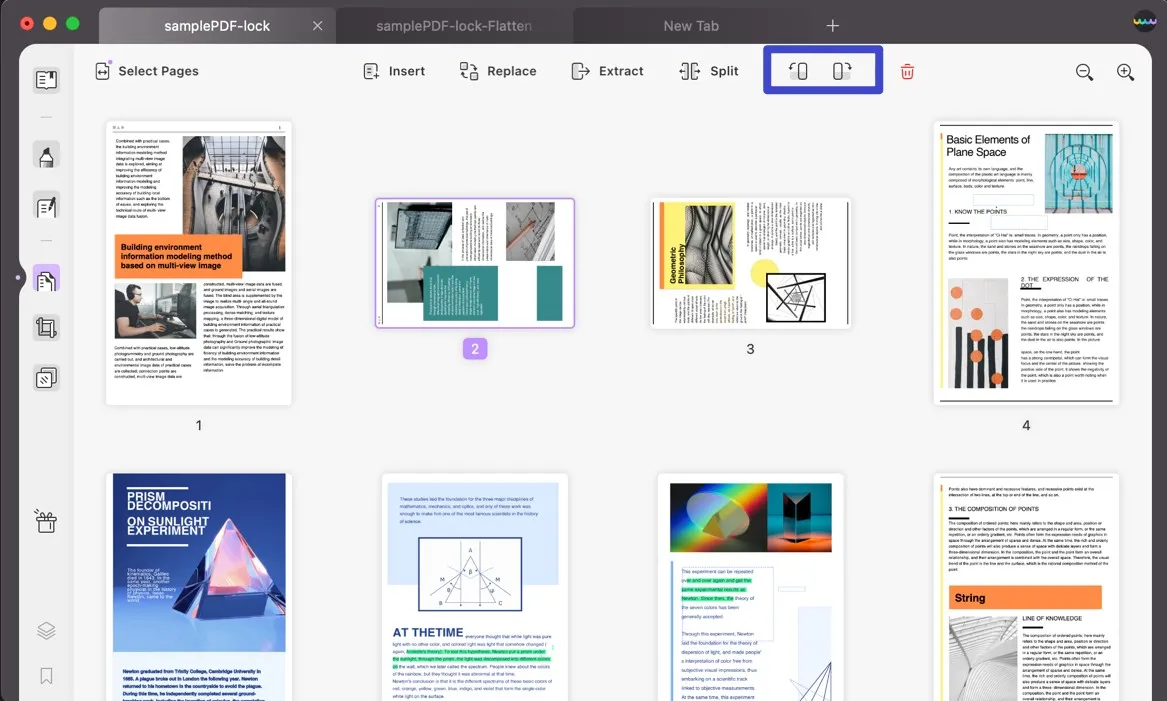The image size is (1167, 701).
Task: Select the Comment highlighter tool in sidebar
Action: point(46,156)
